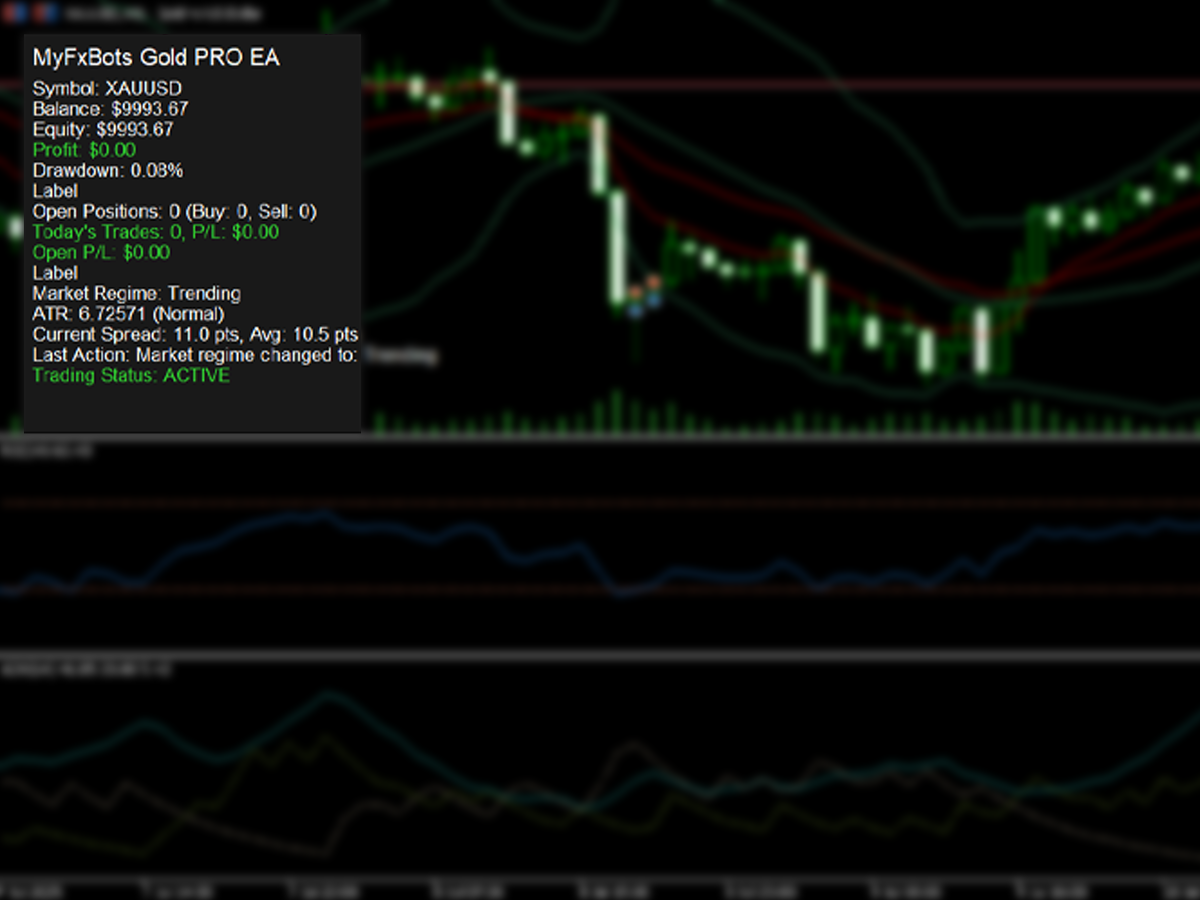This screenshot has width=1200, height=900.
Task: Select the ATR: 6.72571 (Normal) line
Action: click(x=129, y=314)
